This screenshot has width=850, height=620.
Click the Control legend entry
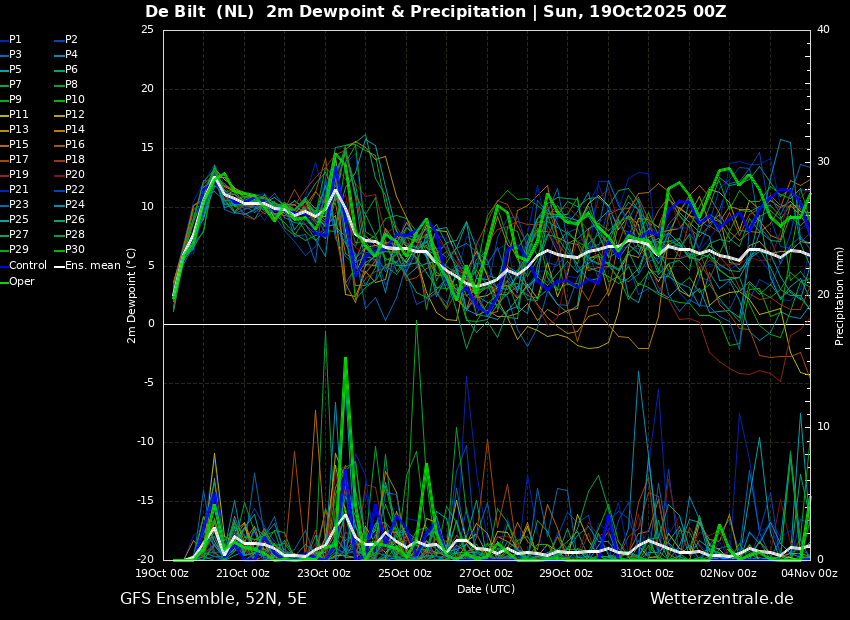24,266
